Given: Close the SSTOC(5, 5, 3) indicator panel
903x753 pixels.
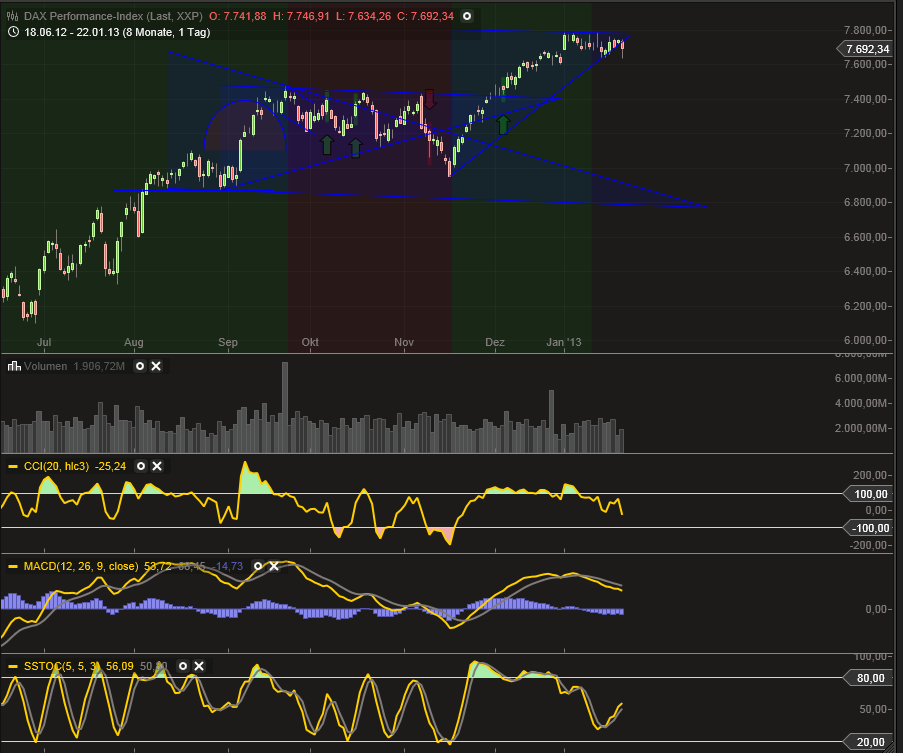Looking at the screenshot, I should tap(199, 666).
